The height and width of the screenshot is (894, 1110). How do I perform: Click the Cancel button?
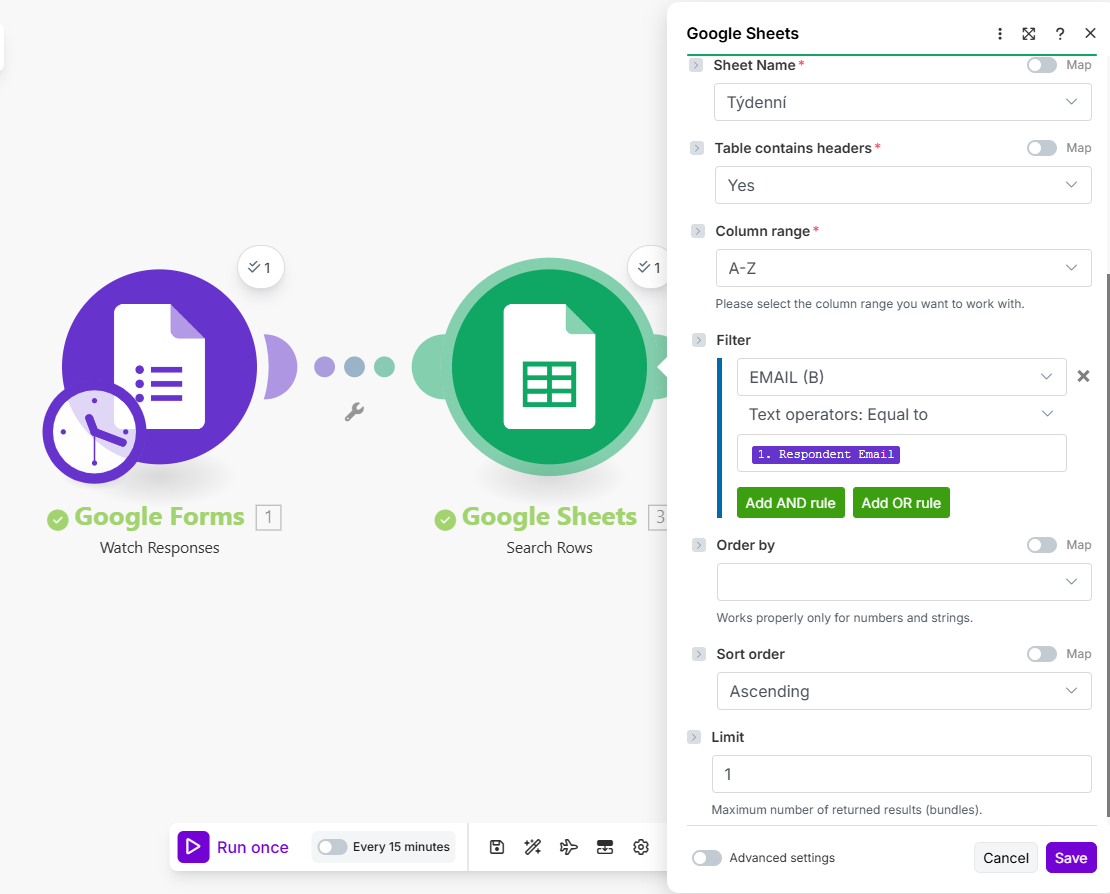pyautogui.click(x=1005, y=858)
